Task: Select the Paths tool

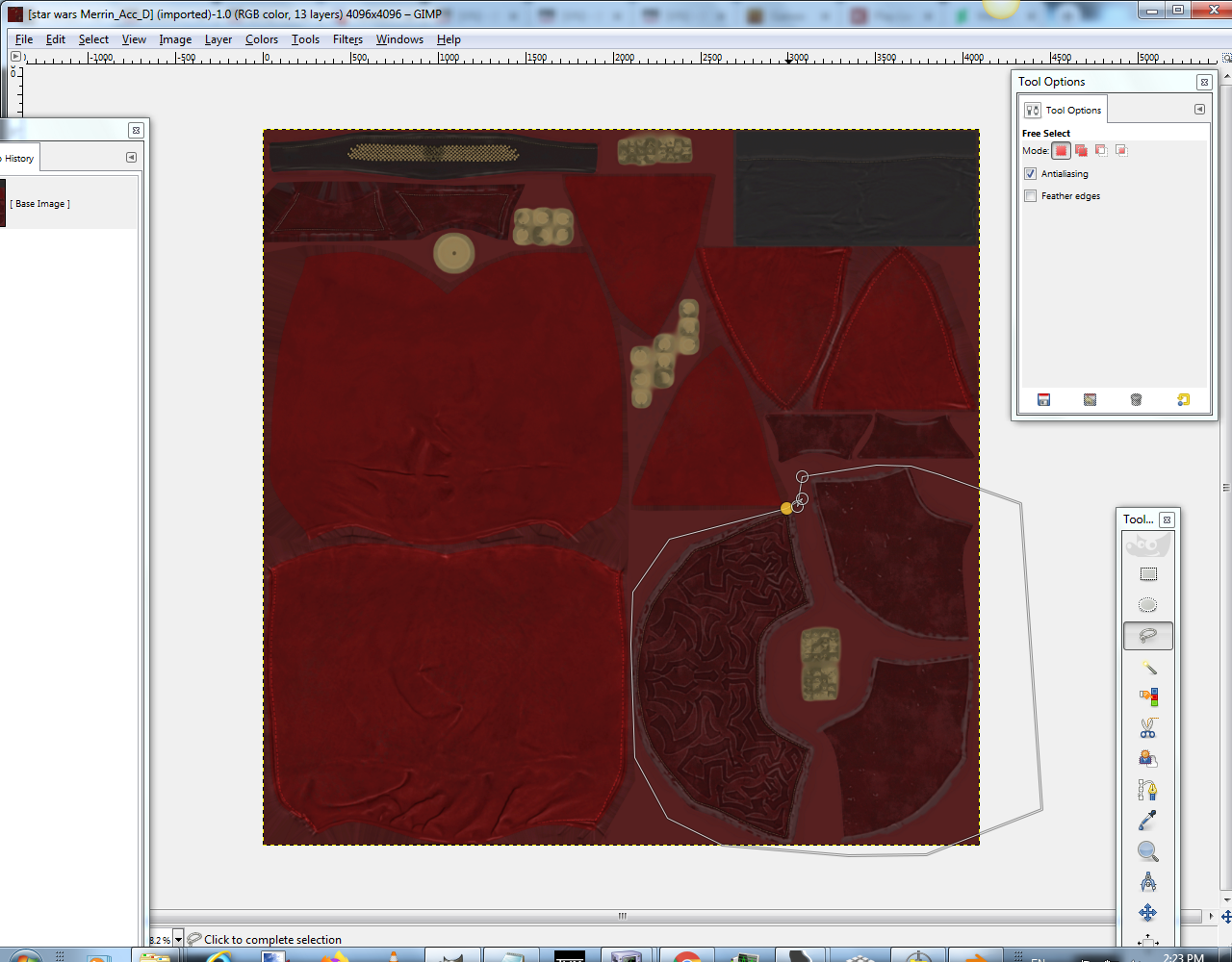Action: point(1148,790)
